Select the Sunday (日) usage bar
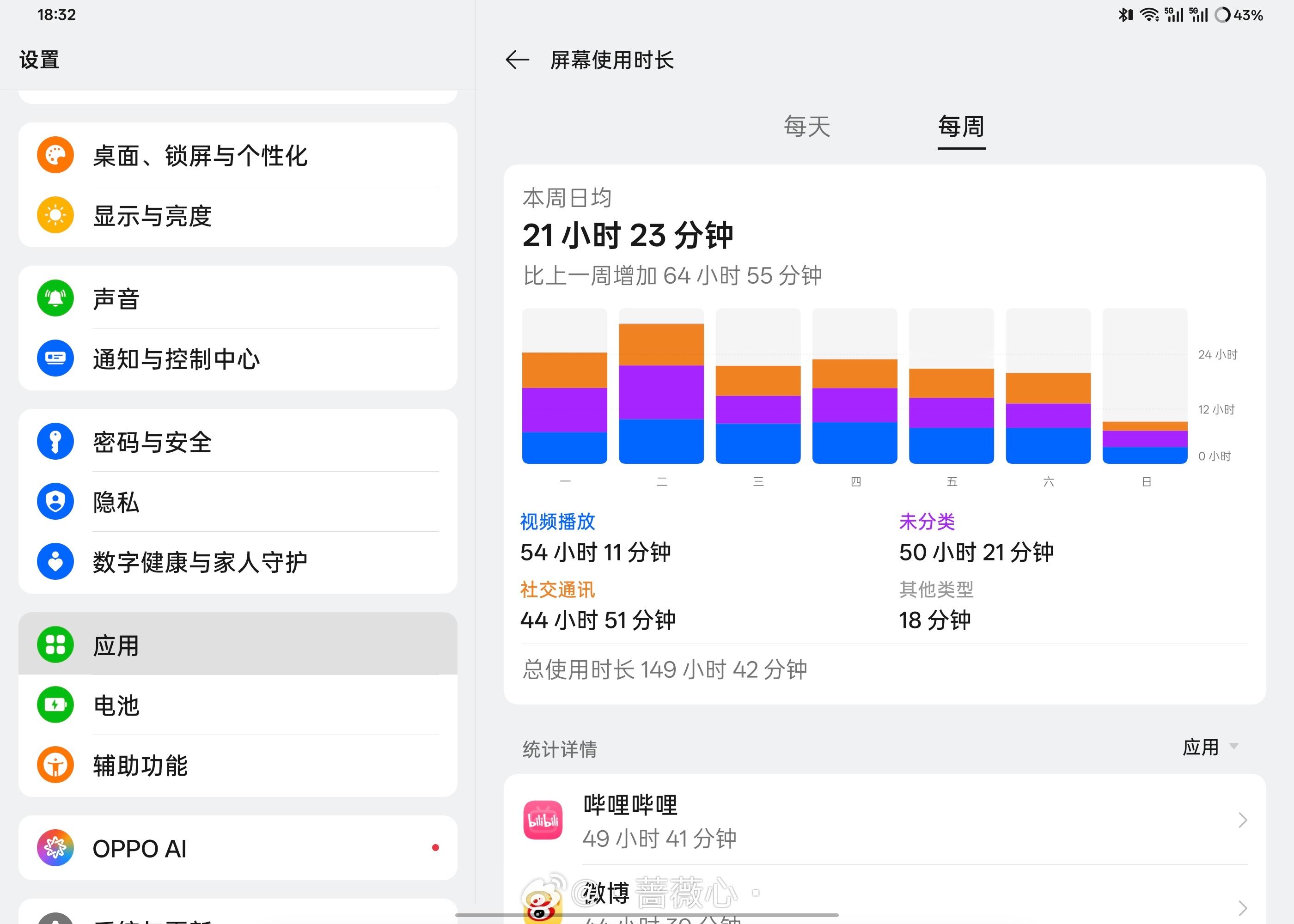Screen dimensions: 1294x924 pos(1145,443)
